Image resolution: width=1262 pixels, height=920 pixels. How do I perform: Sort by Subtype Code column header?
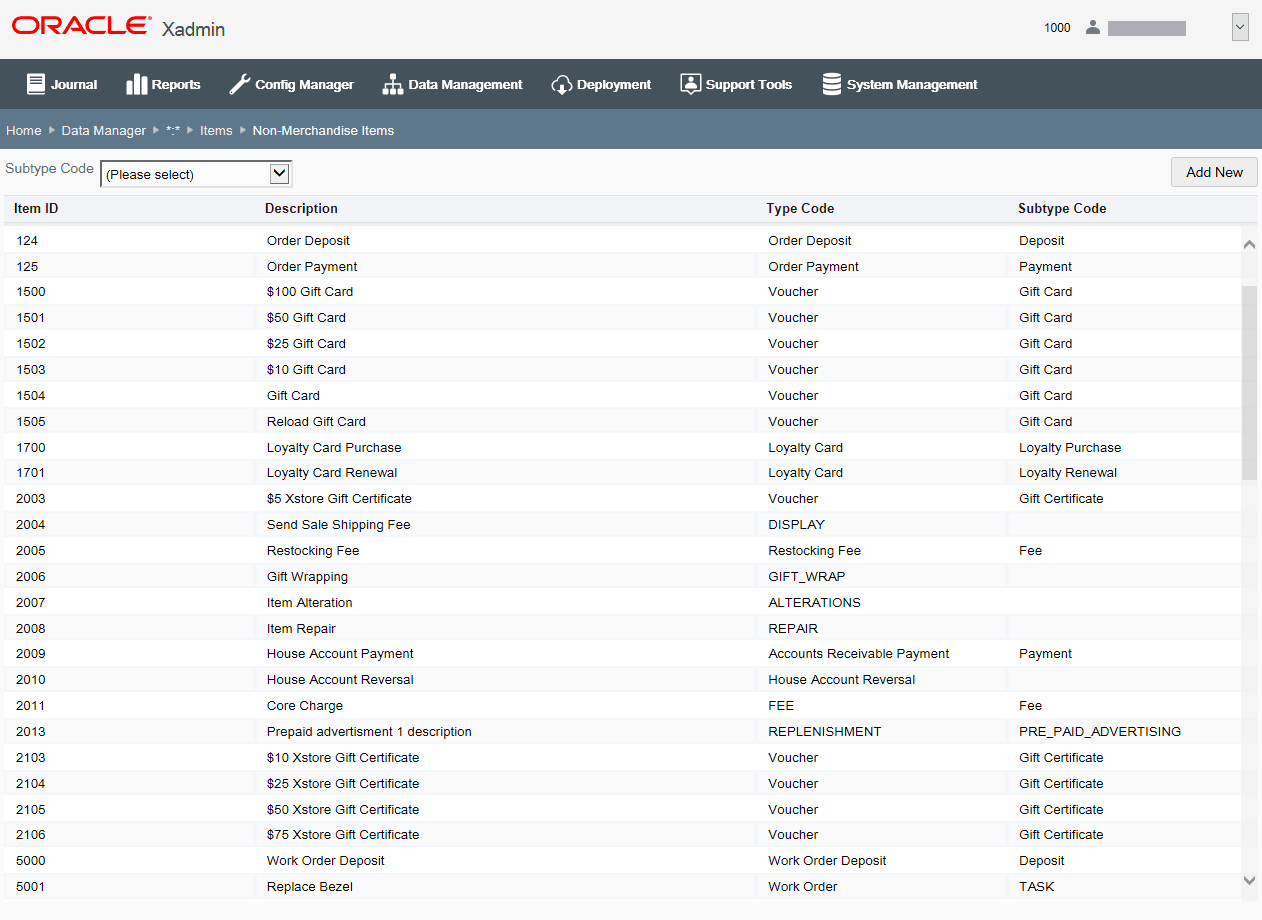[1062, 209]
